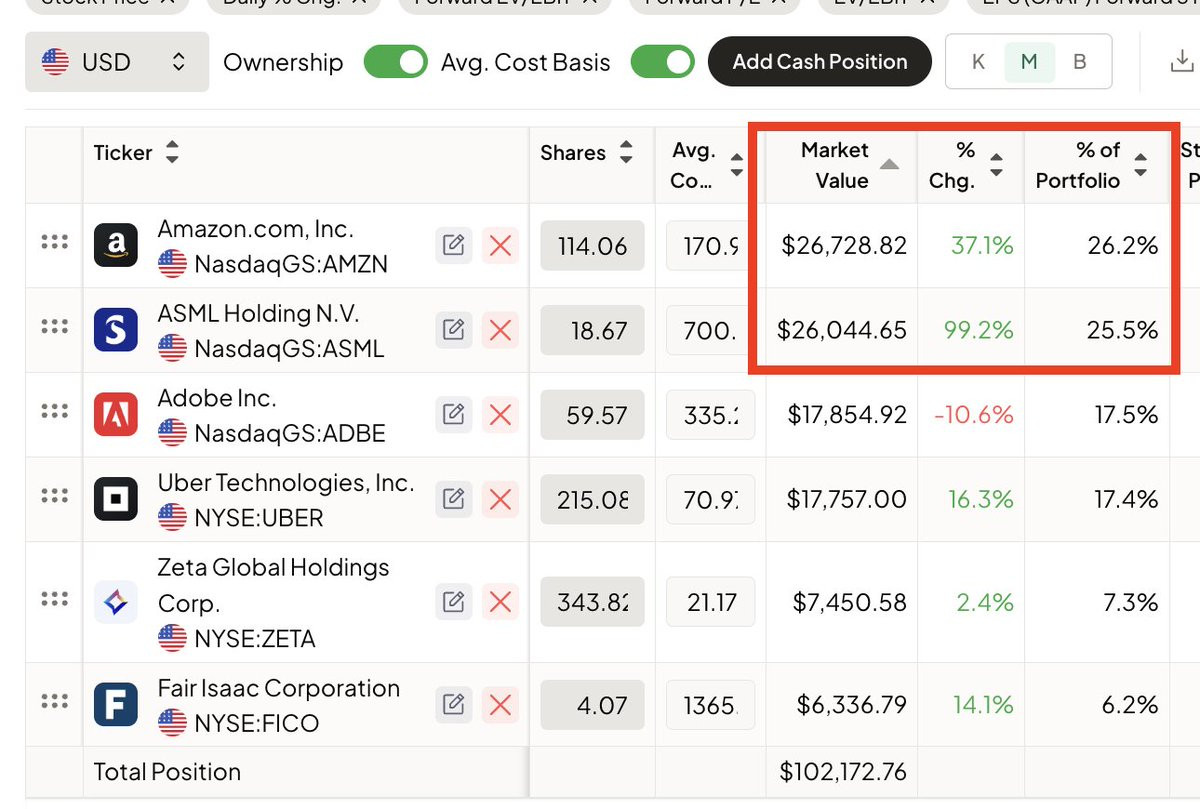Sort by Market Value column

coord(889,165)
